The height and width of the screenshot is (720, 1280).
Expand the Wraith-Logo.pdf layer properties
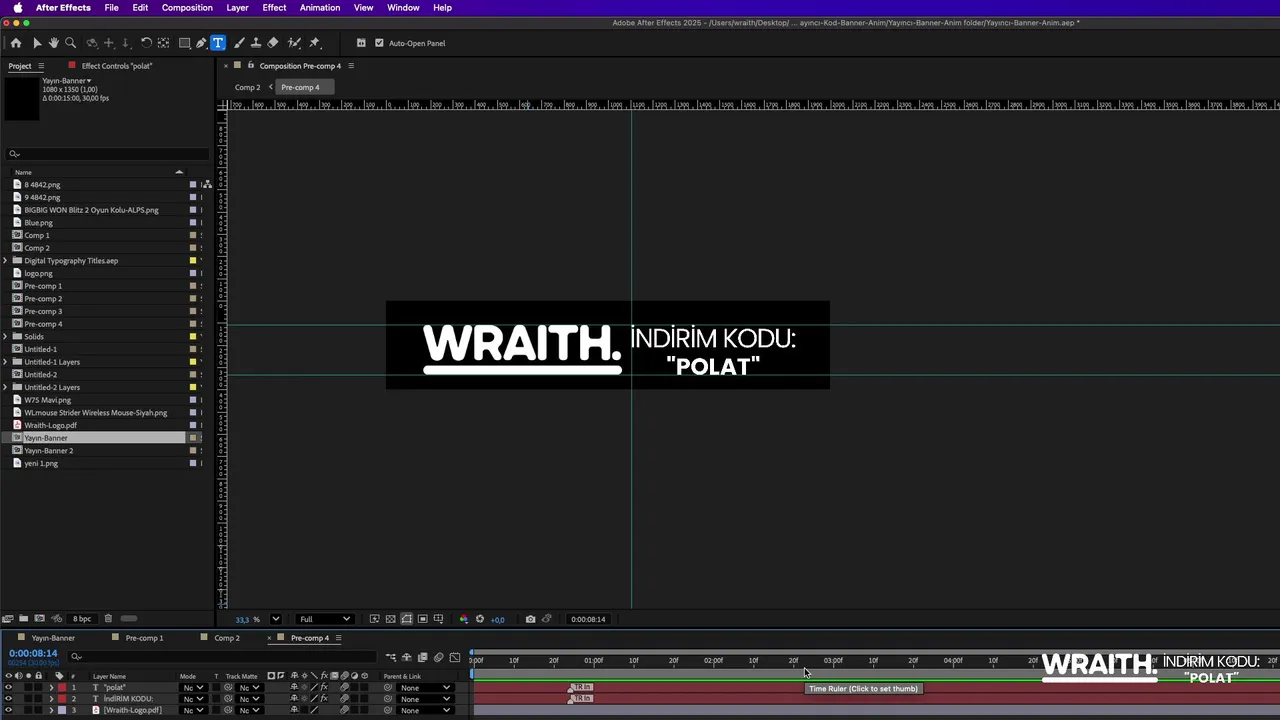pyautogui.click(x=51, y=710)
